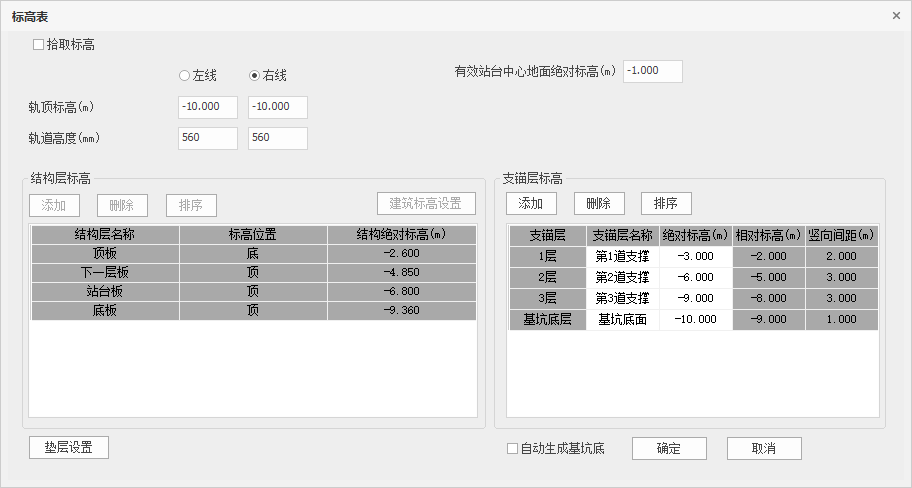Click the 第2道支撑 name cell

622,277
